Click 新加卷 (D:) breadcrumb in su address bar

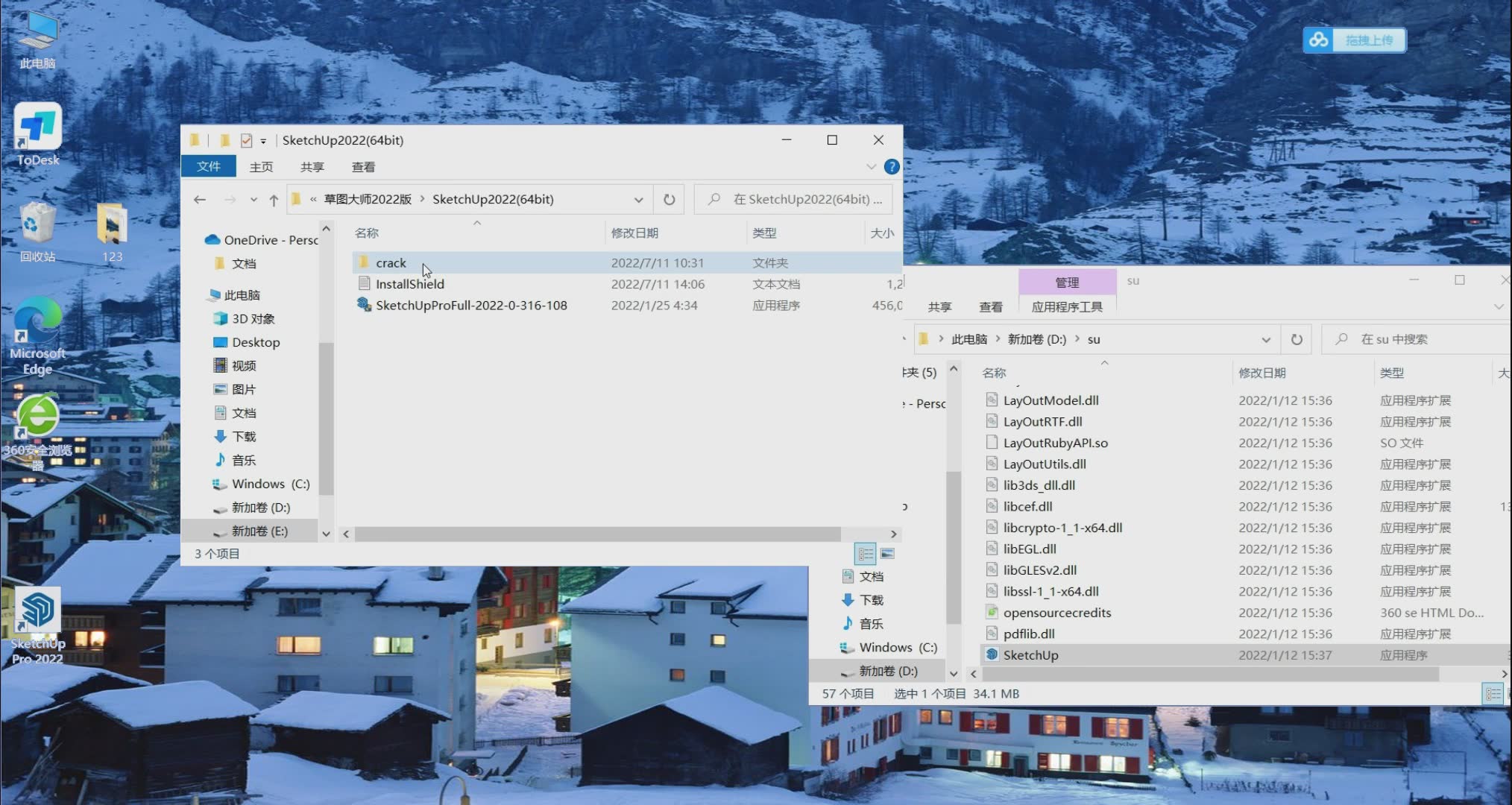point(1037,340)
